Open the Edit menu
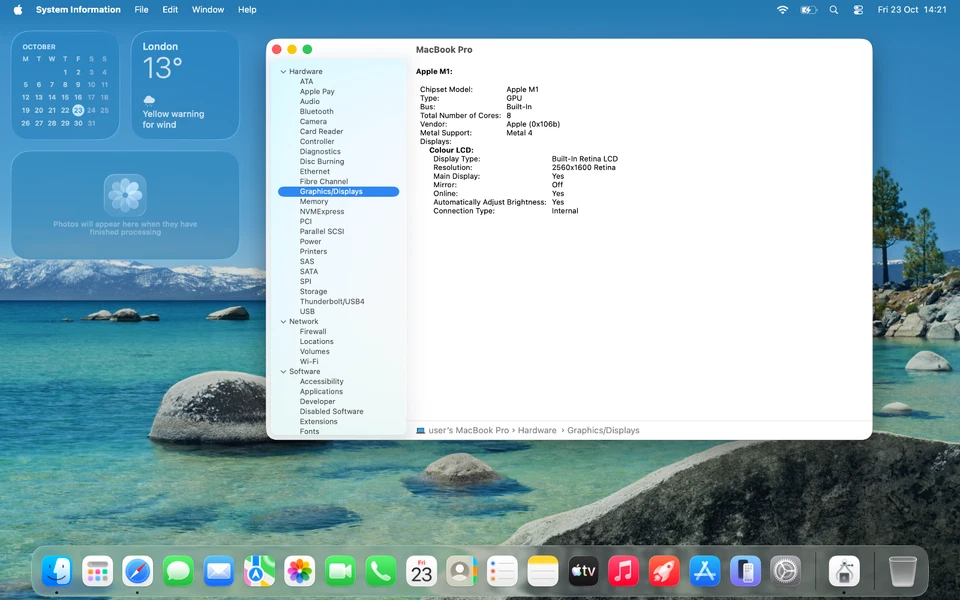This screenshot has height=600, width=960. point(170,10)
